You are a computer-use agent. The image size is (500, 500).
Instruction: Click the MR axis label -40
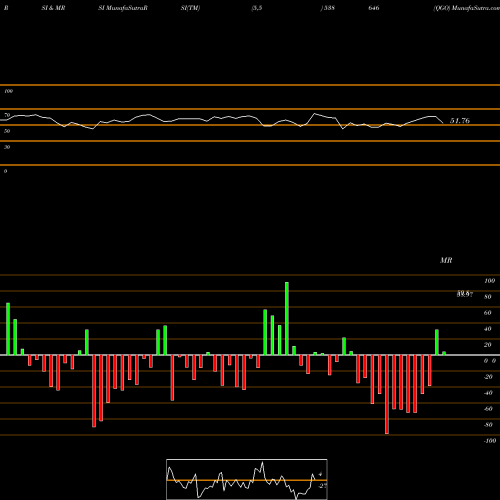tap(488, 393)
